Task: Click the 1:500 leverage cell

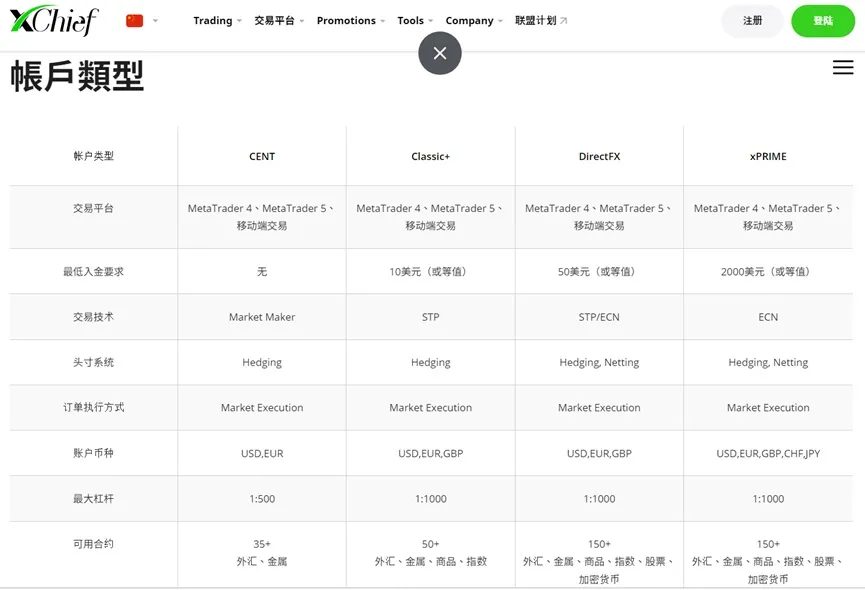Action: 262,499
